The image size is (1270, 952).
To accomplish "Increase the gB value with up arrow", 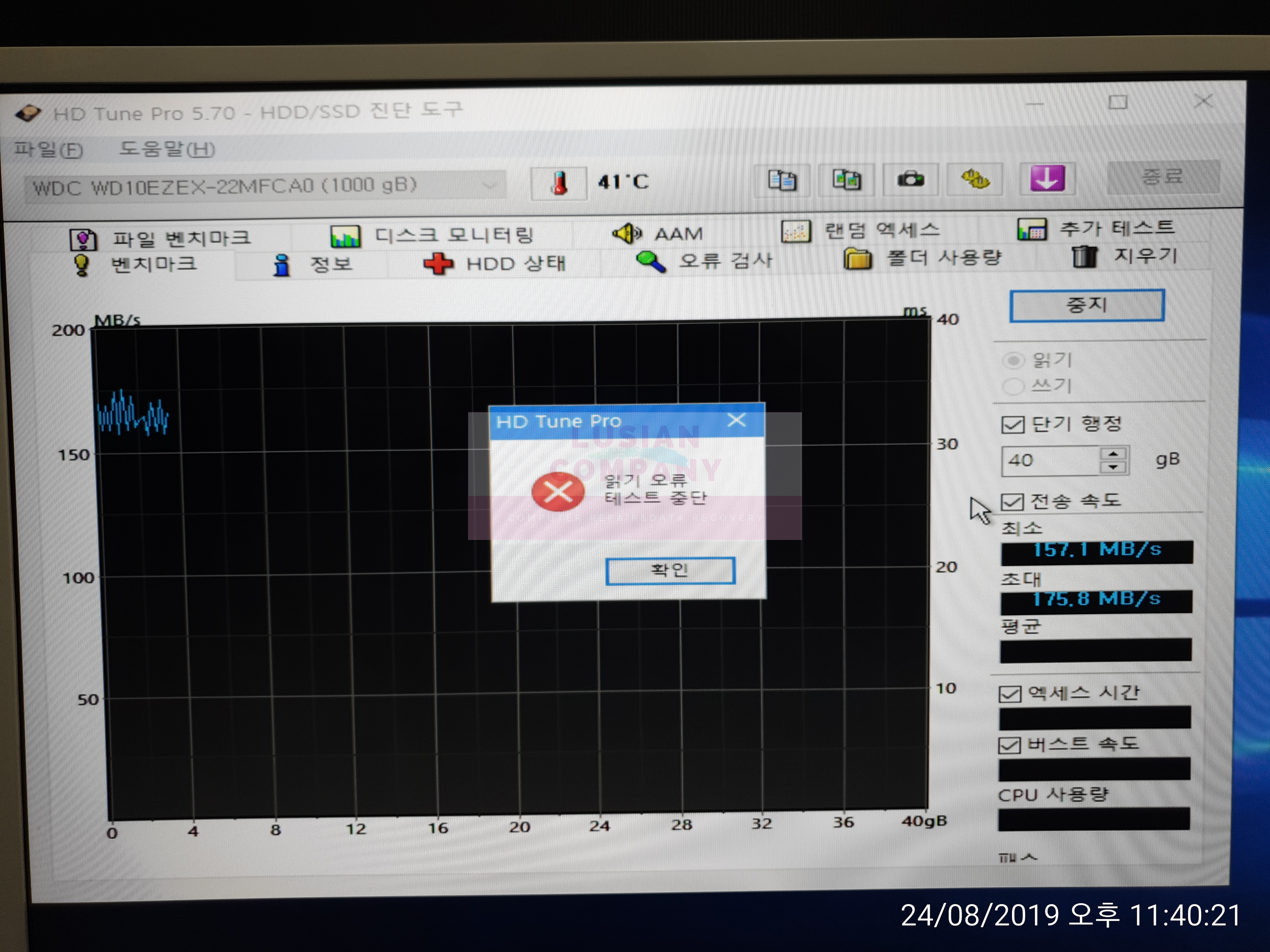I will click(1113, 454).
